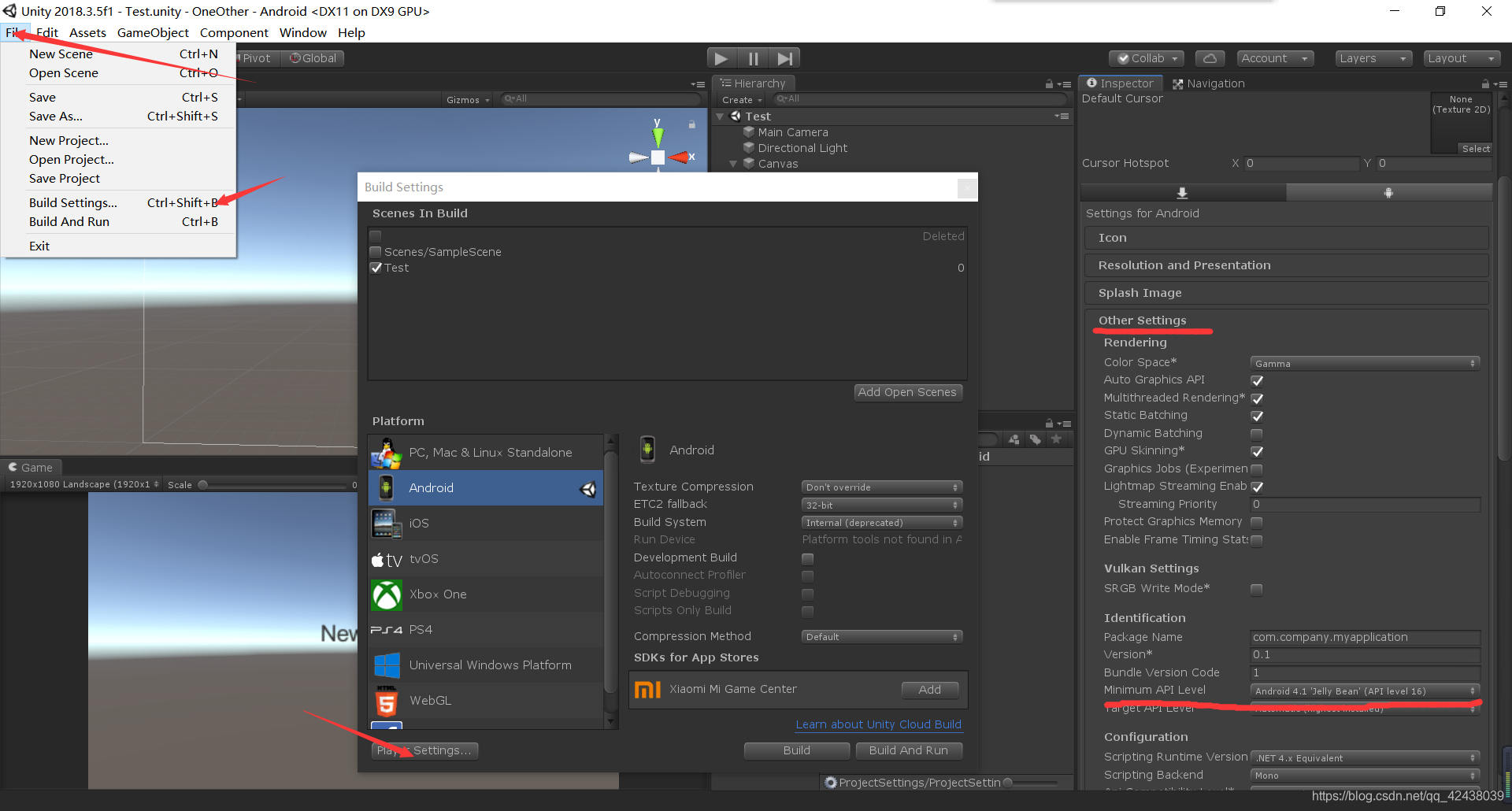The width and height of the screenshot is (1512, 811).
Task: Open the GameObject menu
Action: [153, 32]
